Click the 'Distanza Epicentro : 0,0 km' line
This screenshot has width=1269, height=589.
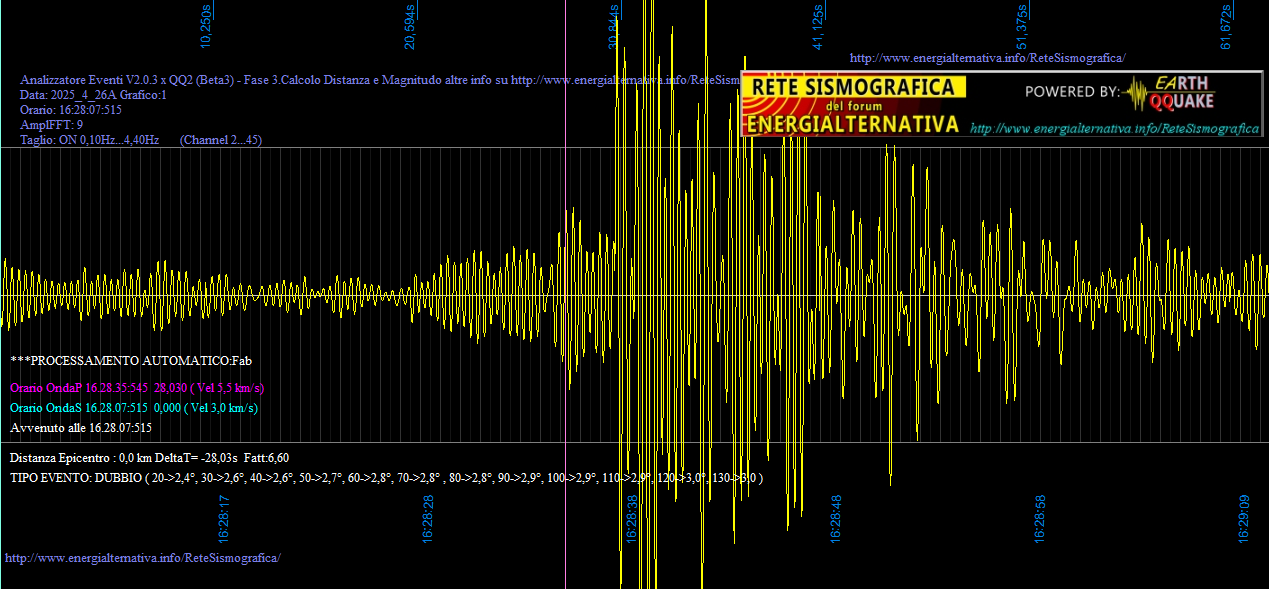point(150,457)
